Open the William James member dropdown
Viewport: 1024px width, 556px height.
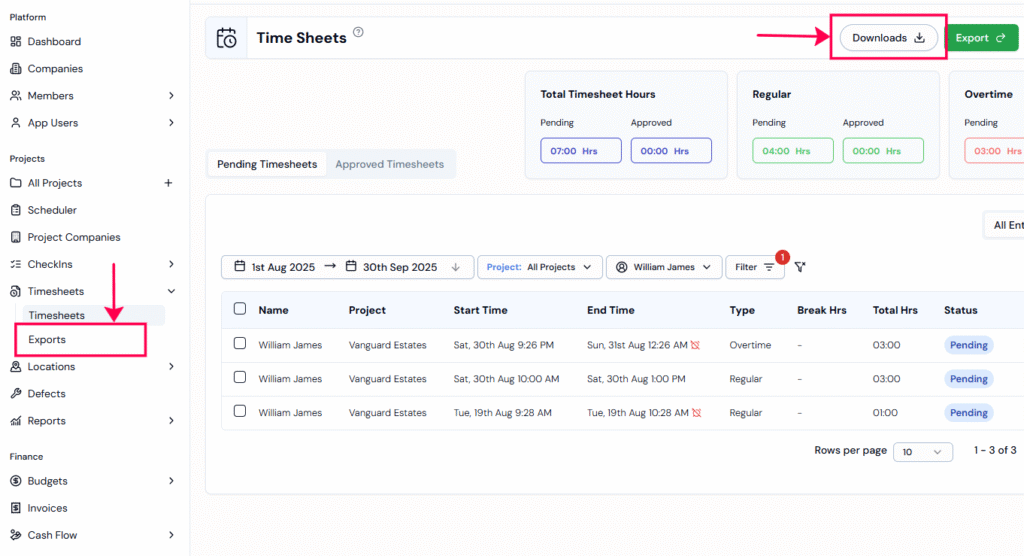point(664,267)
